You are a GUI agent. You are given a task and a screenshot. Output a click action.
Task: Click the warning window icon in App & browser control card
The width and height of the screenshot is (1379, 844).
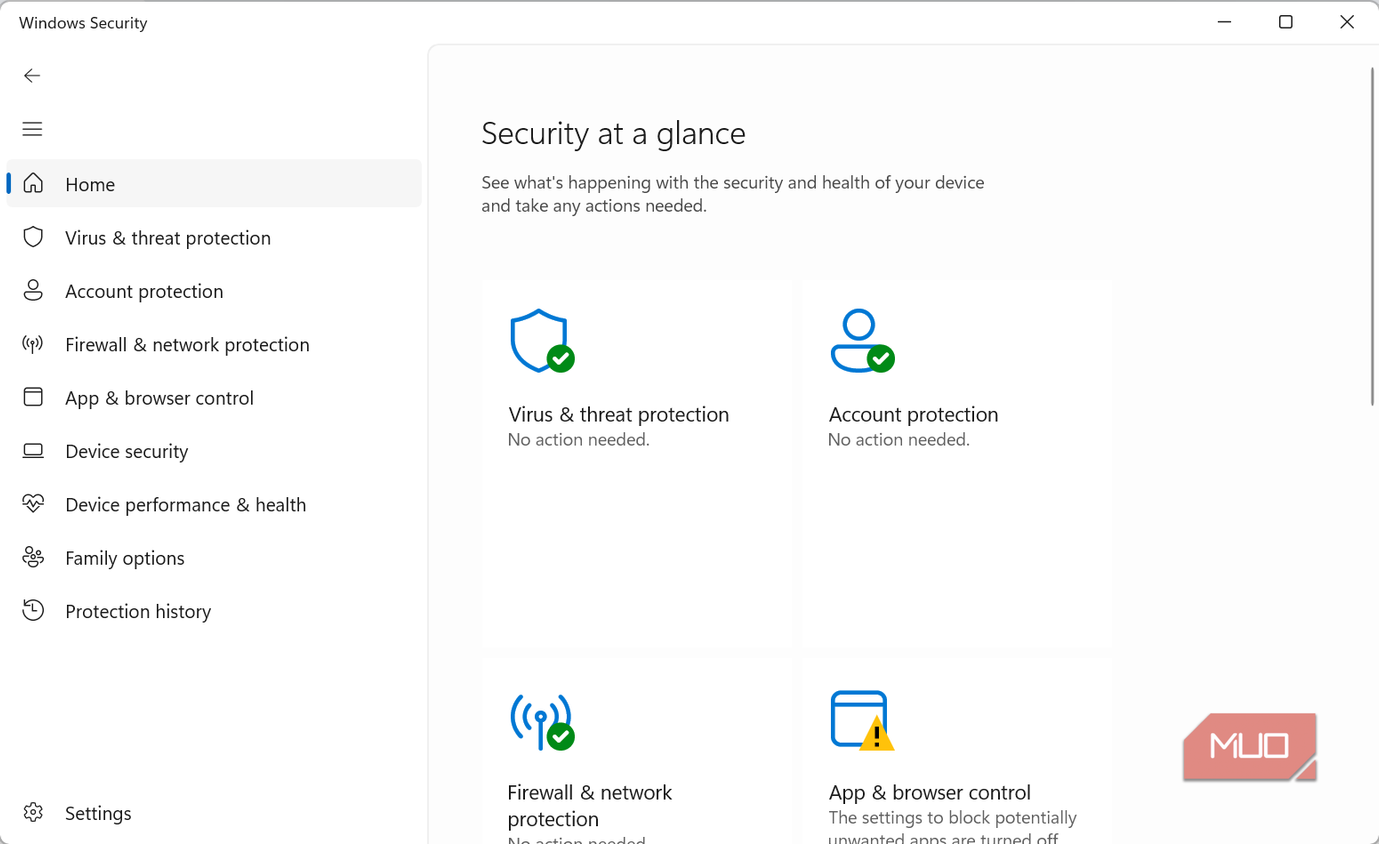[861, 720]
